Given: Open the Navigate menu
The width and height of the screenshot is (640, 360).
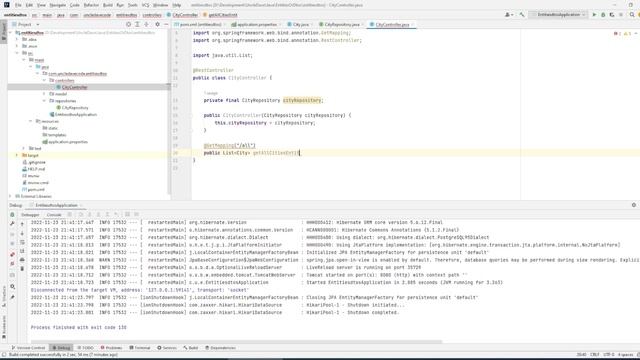Looking at the screenshot, I should [x=58, y=5].
